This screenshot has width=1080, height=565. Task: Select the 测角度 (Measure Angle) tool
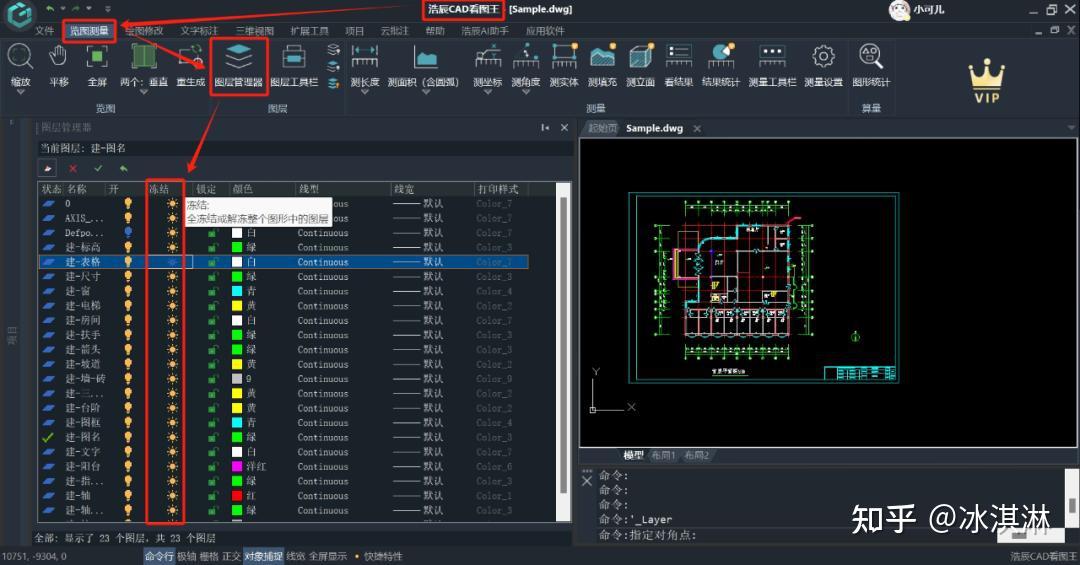pyautogui.click(x=526, y=56)
